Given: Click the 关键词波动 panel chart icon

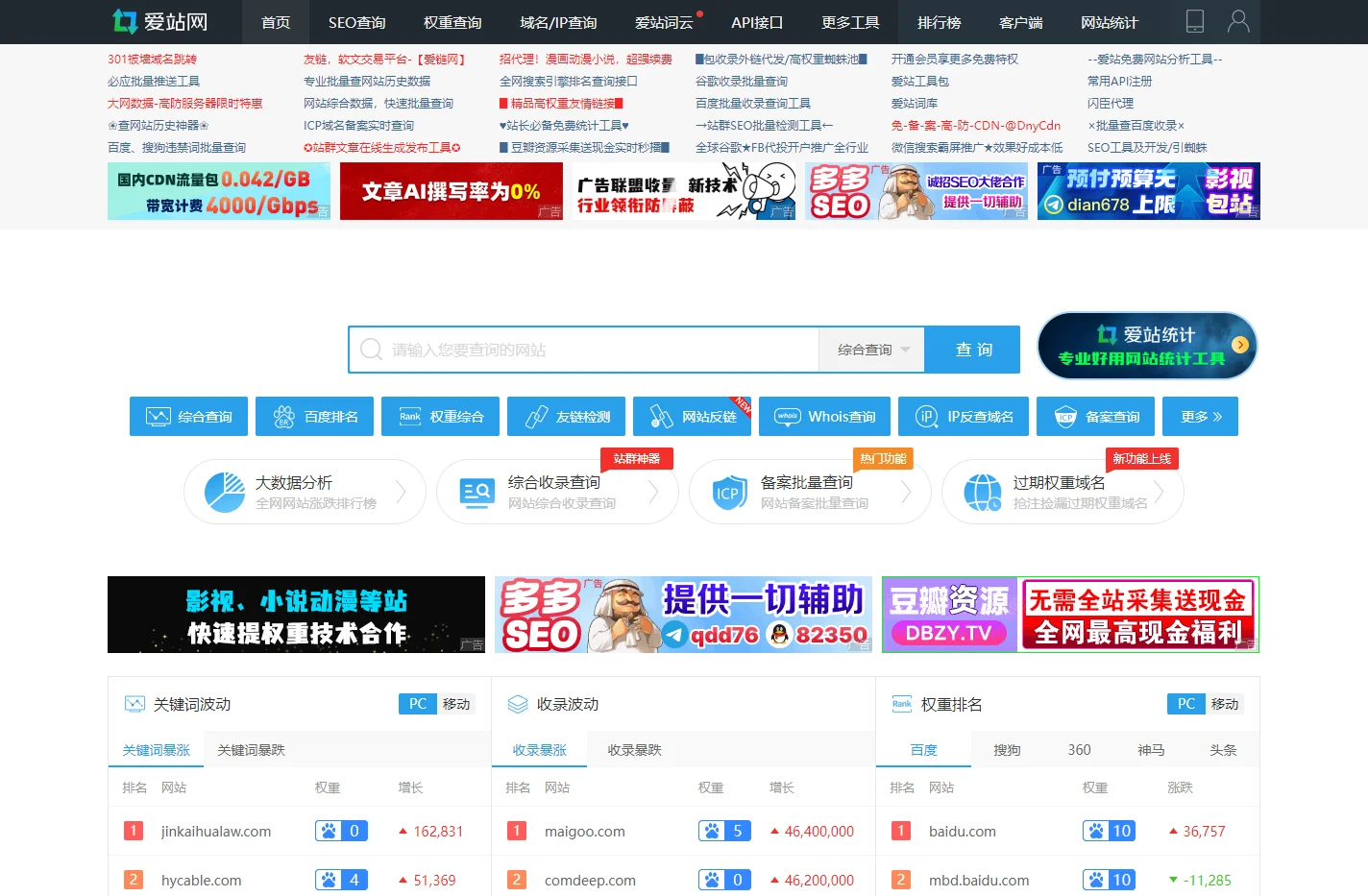Looking at the screenshot, I should (134, 704).
